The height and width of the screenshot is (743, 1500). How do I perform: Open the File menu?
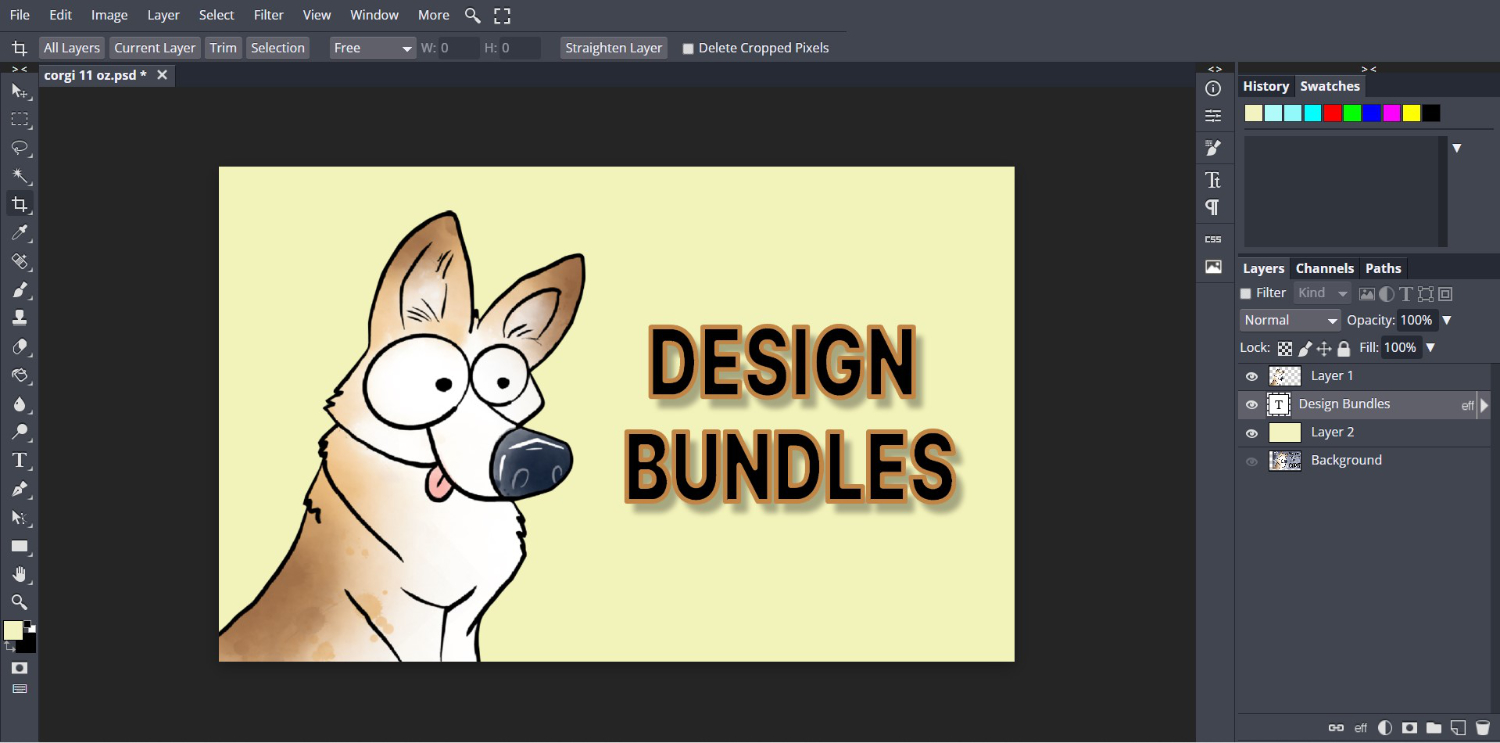tap(20, 15)
